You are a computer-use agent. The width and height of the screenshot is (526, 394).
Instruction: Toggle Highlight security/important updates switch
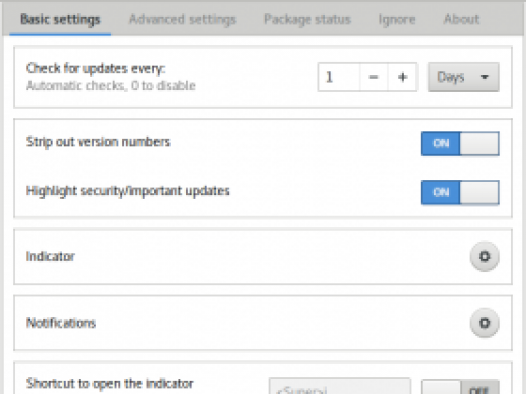[460, 192]
